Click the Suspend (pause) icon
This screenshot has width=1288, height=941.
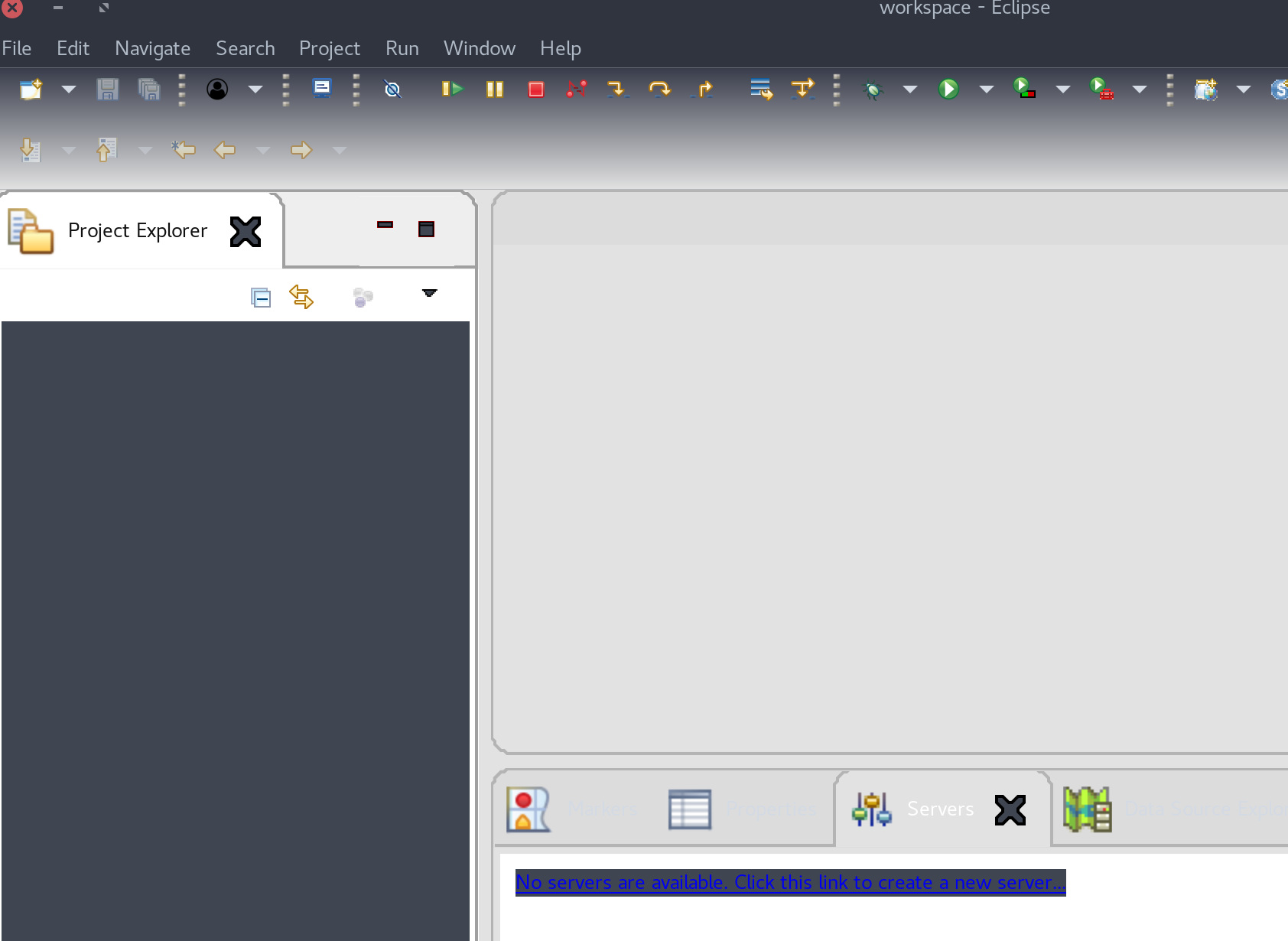pyautogui.click(x=495, y=90)
